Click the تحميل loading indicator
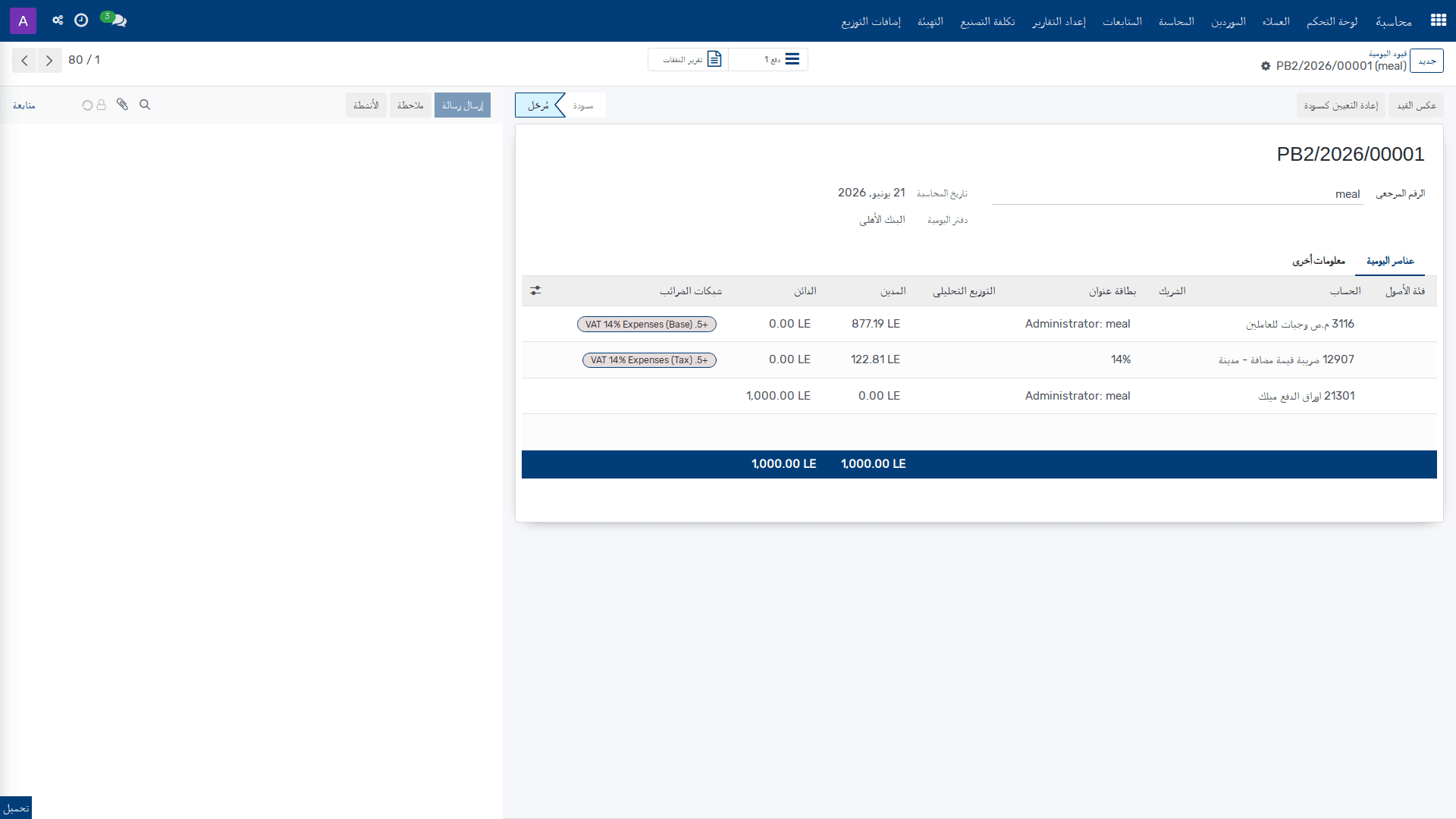Screen dimensions: 1456x819 (x=16, y=808)
